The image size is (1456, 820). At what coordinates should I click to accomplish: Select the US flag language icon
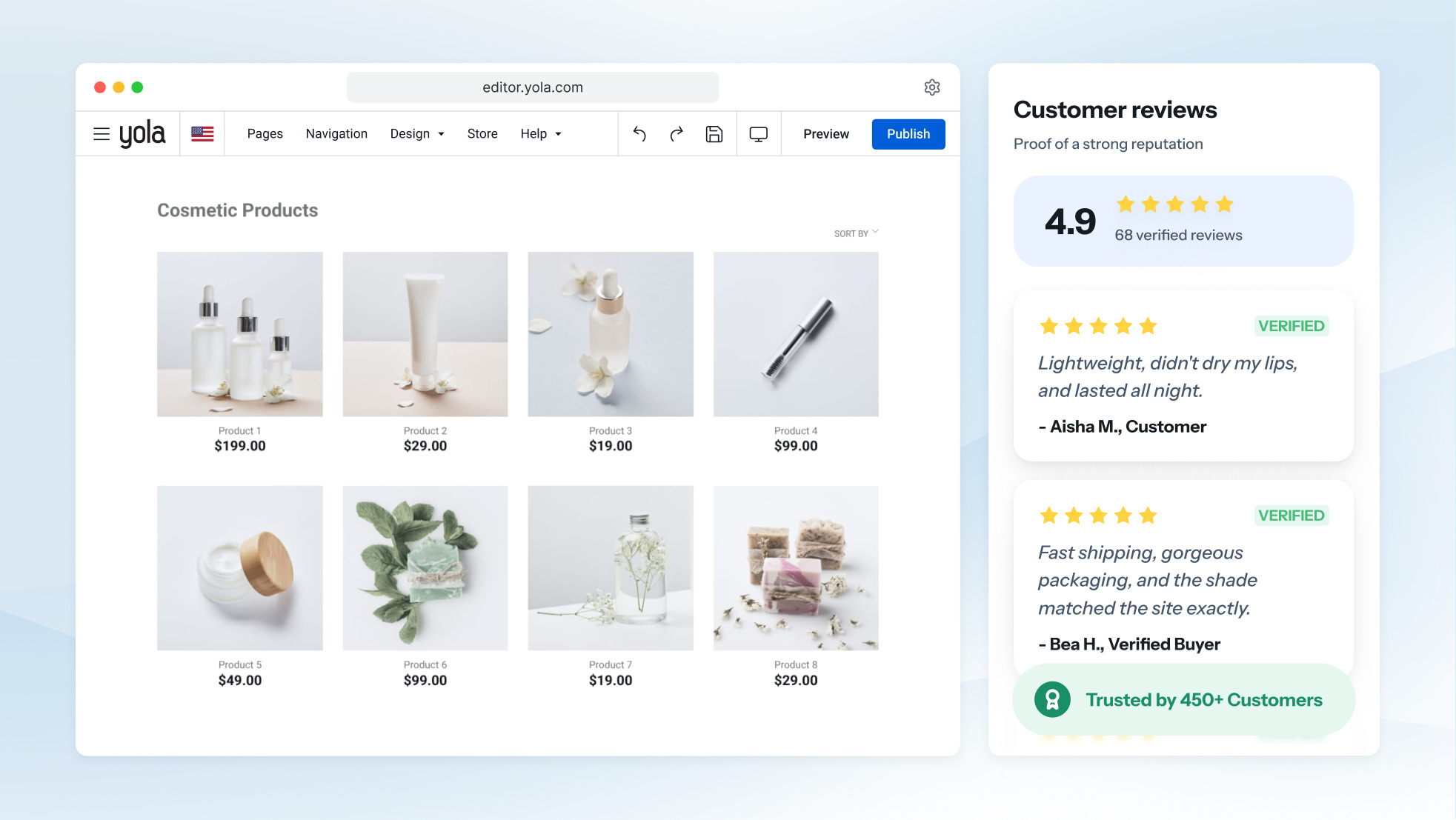pyautogui.click(x=202, y=134)
